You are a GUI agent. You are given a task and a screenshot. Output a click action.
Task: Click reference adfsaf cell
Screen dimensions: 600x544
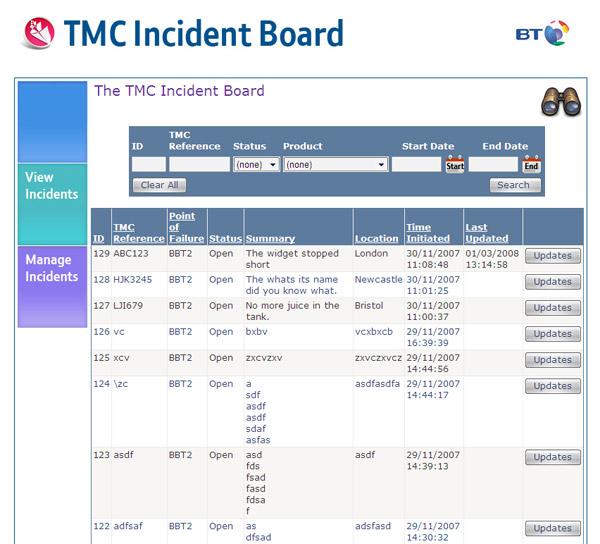(128, 526)
